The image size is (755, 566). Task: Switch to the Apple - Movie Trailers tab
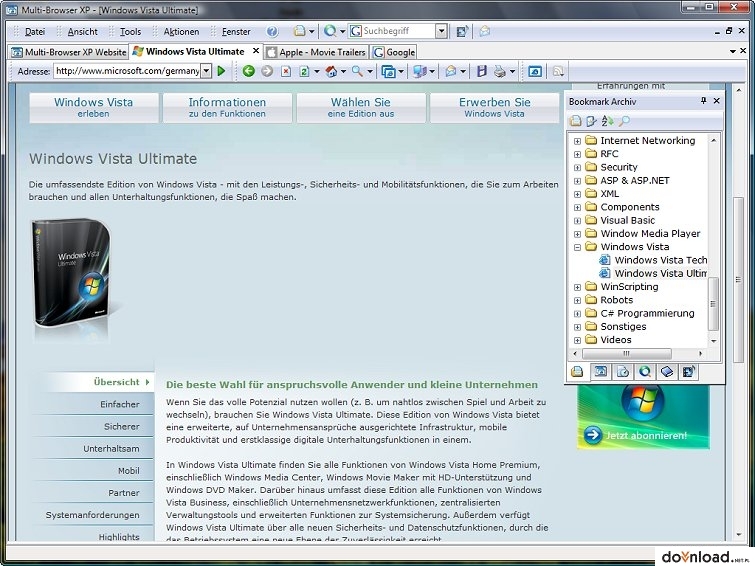coord(317,52)
